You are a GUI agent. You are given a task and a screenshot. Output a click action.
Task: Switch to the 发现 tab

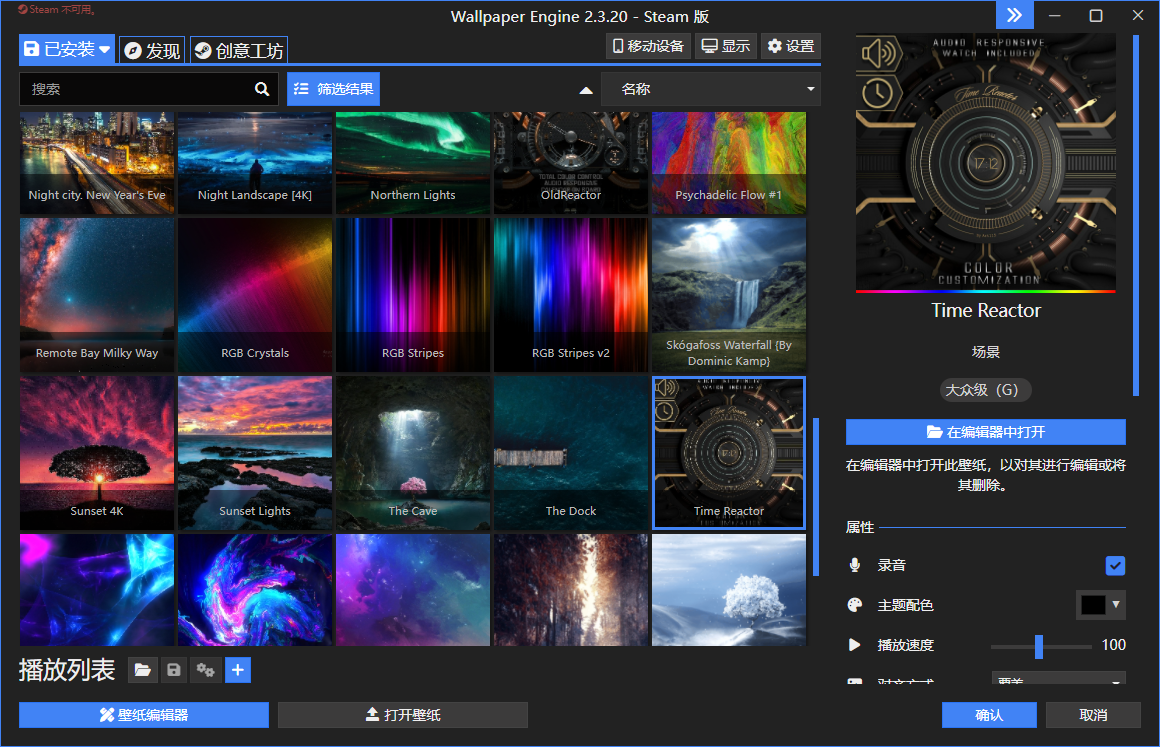coord(152,50)
